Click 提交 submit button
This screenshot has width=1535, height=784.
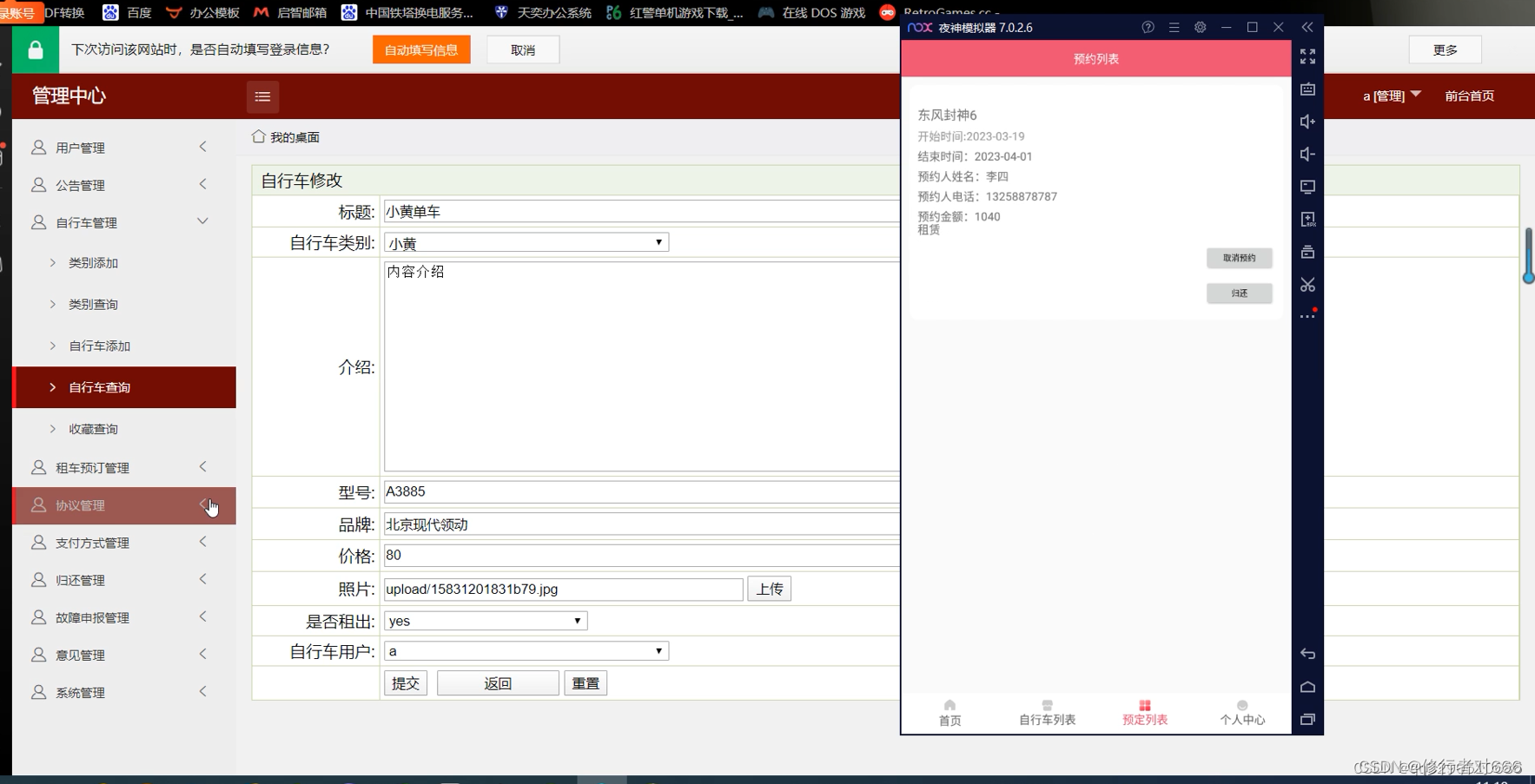[406, 683]
